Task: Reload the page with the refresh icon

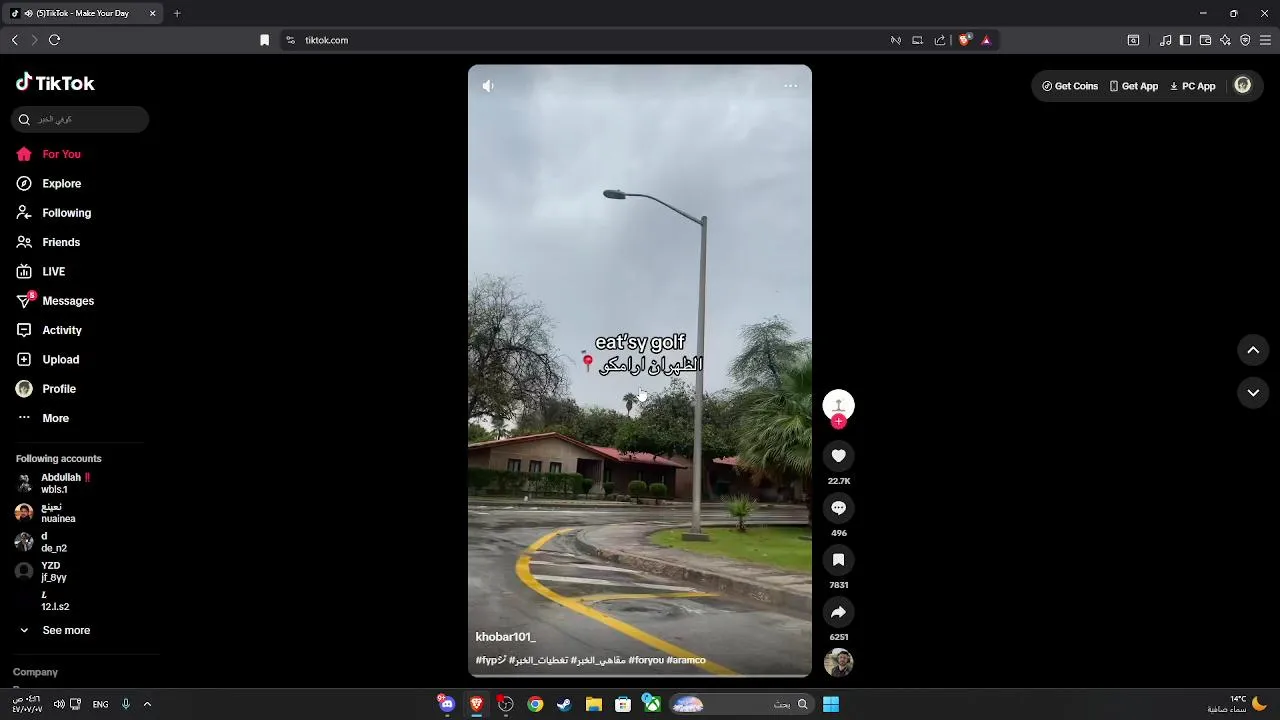Action: [x=55, y=40]
